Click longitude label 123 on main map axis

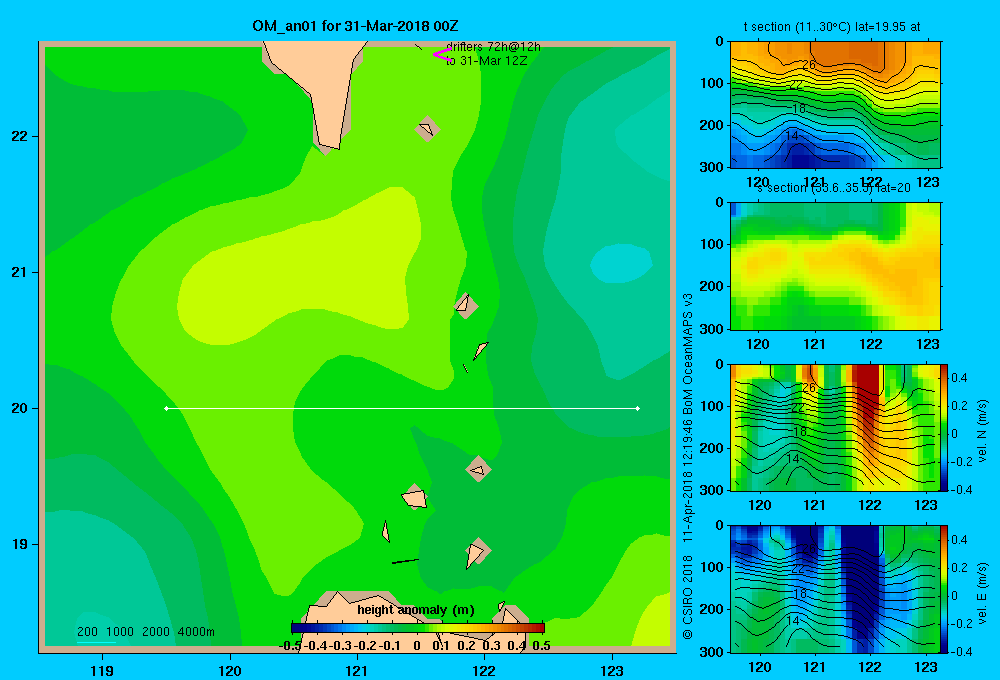coord(612,670)
